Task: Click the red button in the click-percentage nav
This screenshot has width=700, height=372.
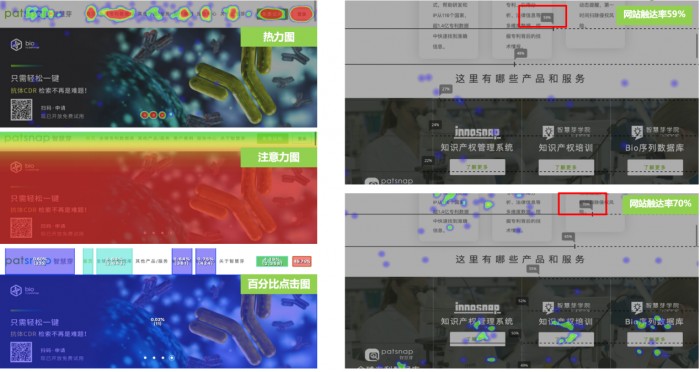Action: click(x=302, y=261)
